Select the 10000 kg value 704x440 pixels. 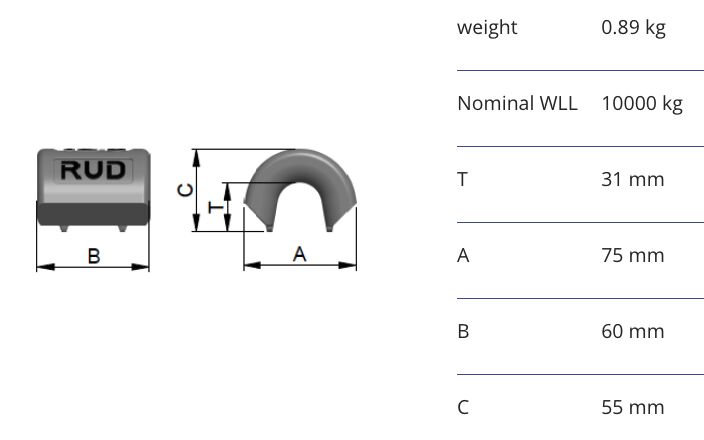click(642, 103)
